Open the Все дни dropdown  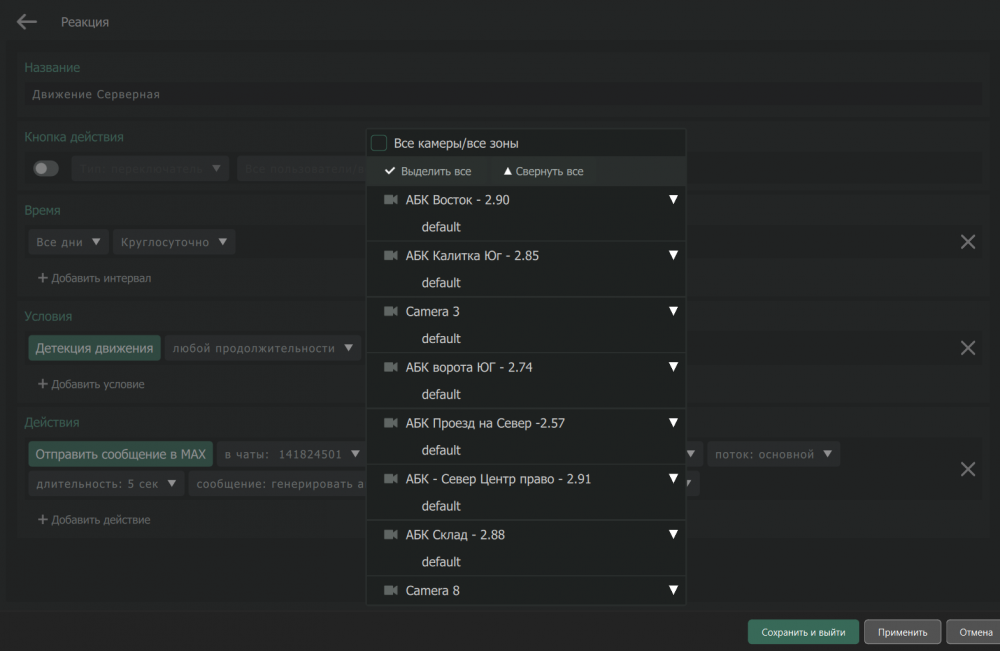click(x=68, y=242)
